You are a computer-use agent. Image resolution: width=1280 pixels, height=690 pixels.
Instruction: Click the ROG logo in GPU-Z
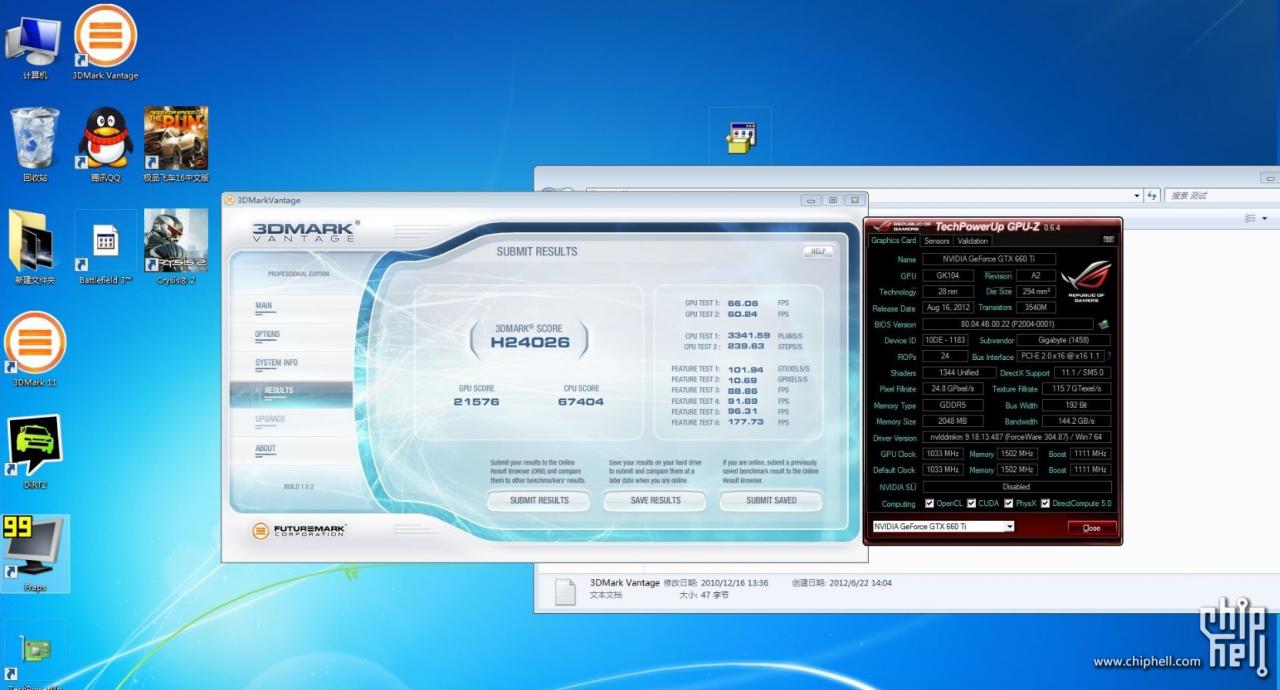[x=1085, y=281]
